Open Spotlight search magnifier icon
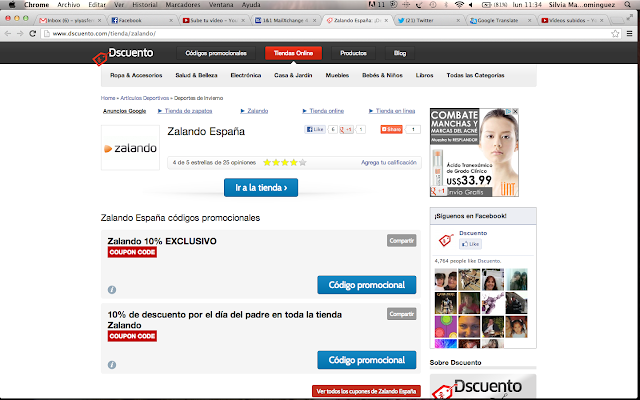Image resolution: width=640 pixels, height=400 pixels. 627,5
